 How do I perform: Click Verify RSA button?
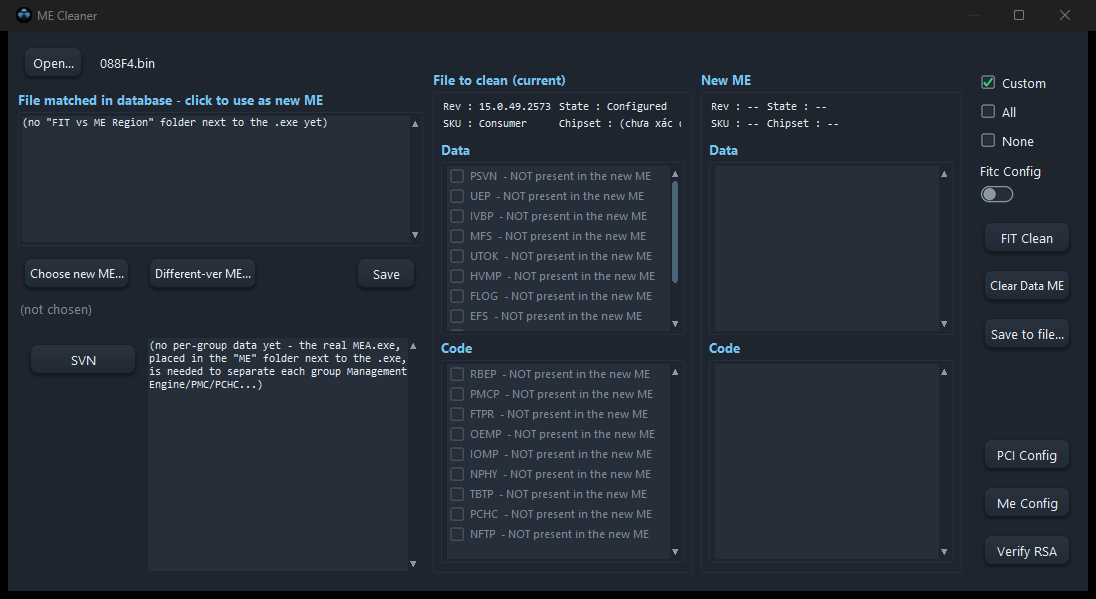[1027, 551]
